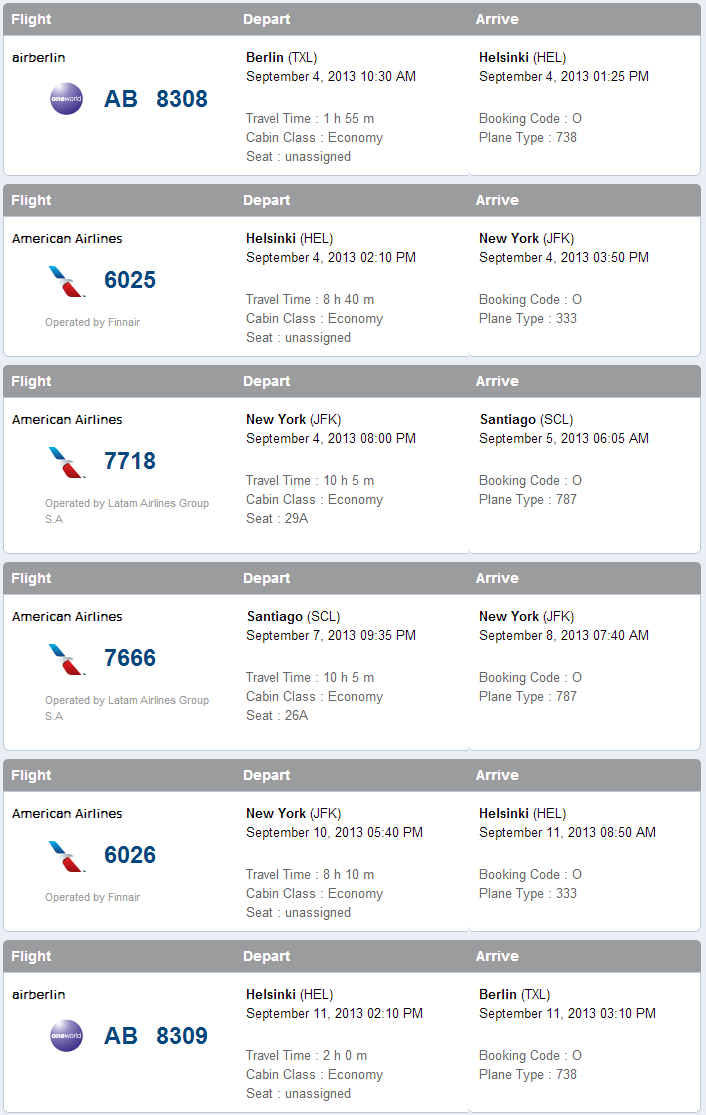Click the oneworld logo beside AB 8308
This screenshot has width=706, height=1115.
[x=66, y=99]
